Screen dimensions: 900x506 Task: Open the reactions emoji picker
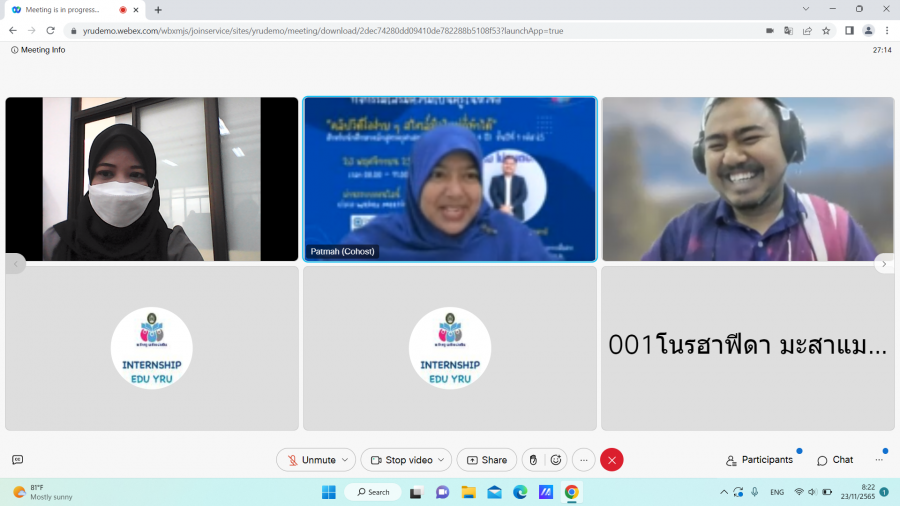pyautogui.click(x=556, y=460)
